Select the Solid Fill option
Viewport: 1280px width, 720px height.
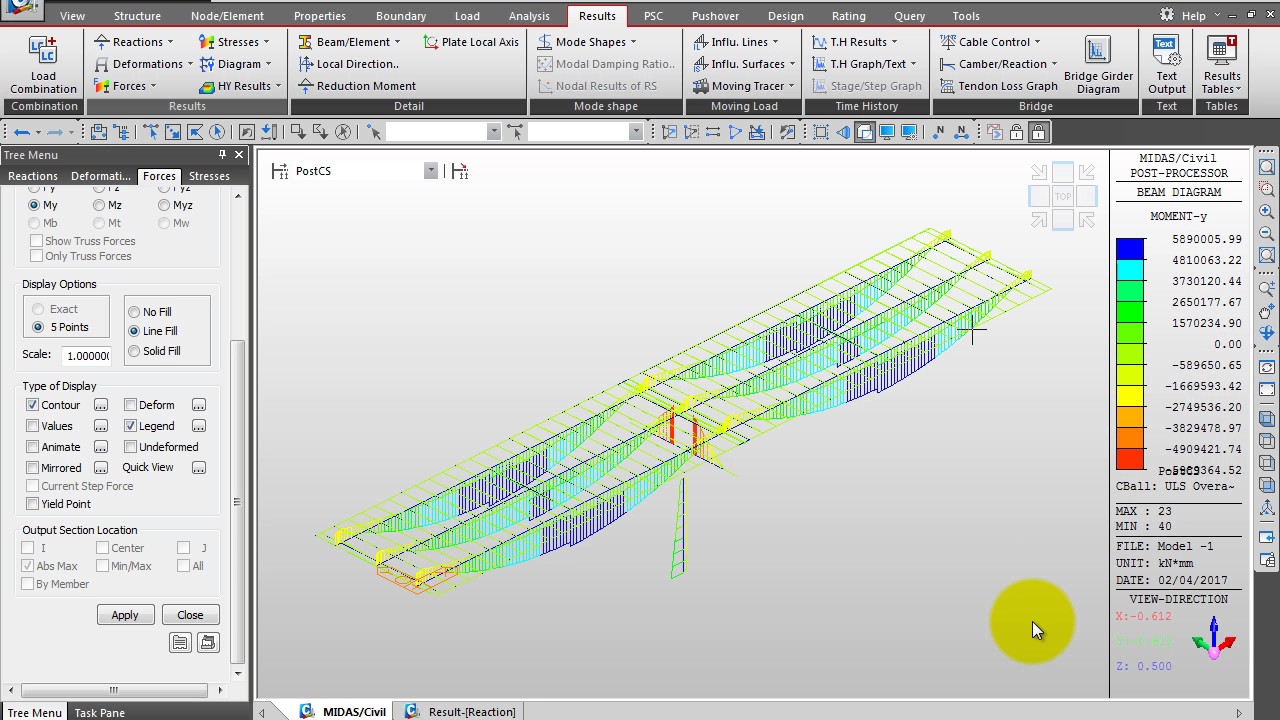[x=134, y=351]
